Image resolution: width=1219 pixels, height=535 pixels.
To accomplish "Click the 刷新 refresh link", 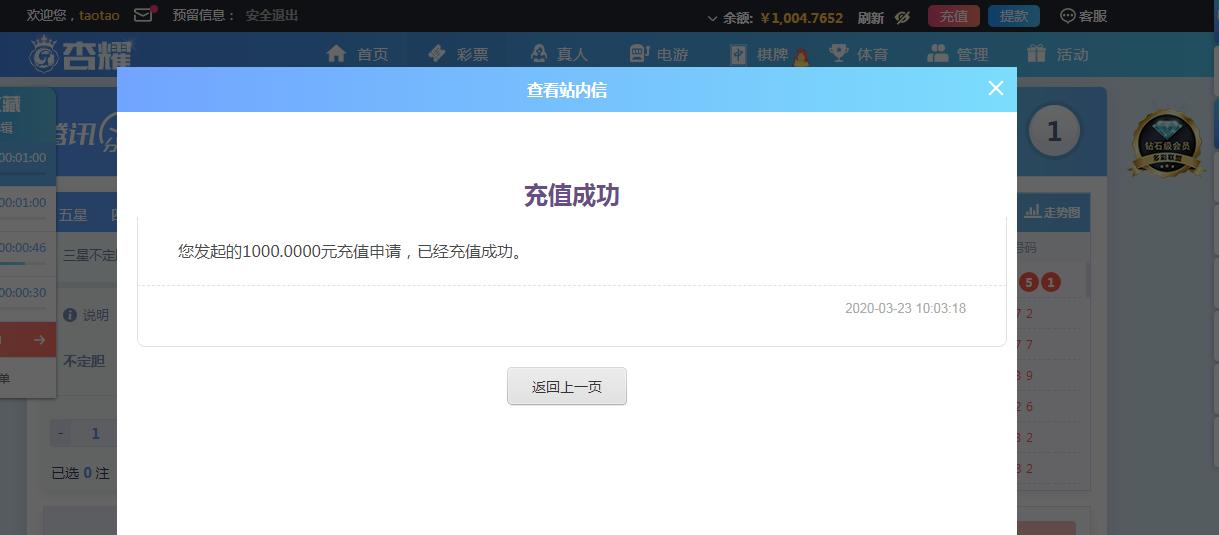I will (x=871, y=17).
